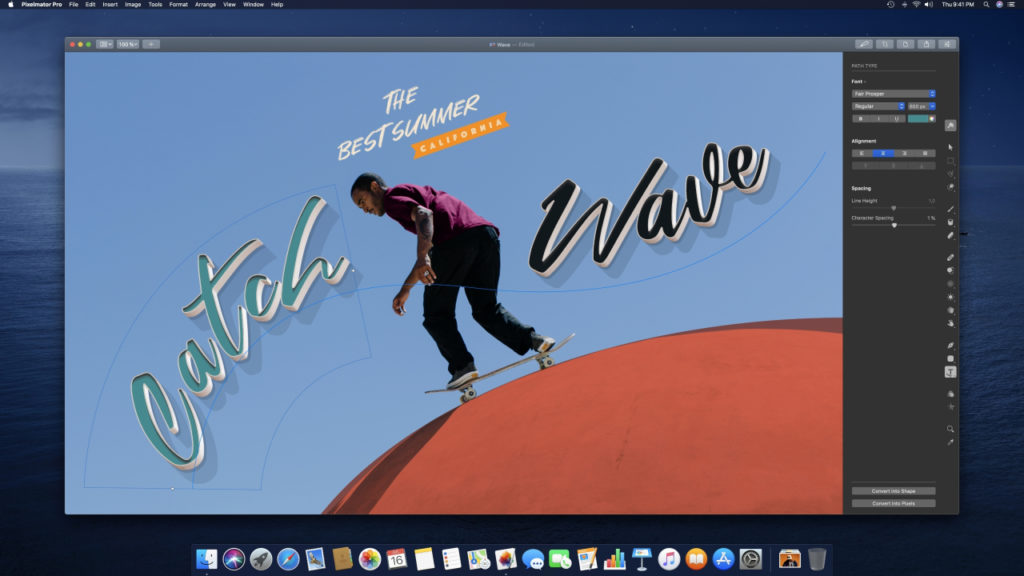Open the color wheel picker icon
The width and height of the screenshot is (1024, 576).
pos(931,119)
